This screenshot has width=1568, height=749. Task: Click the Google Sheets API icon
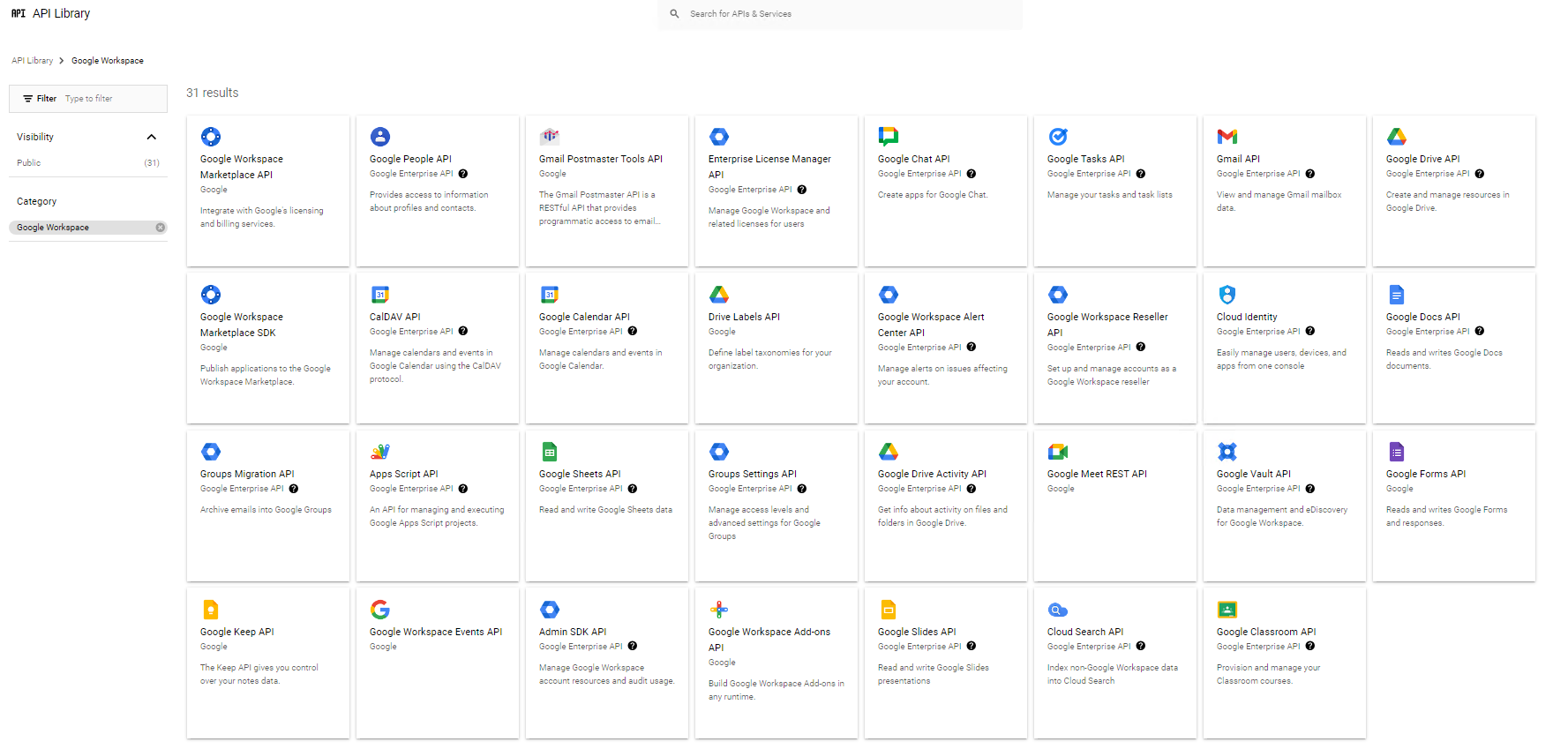(x=550, y=452)
